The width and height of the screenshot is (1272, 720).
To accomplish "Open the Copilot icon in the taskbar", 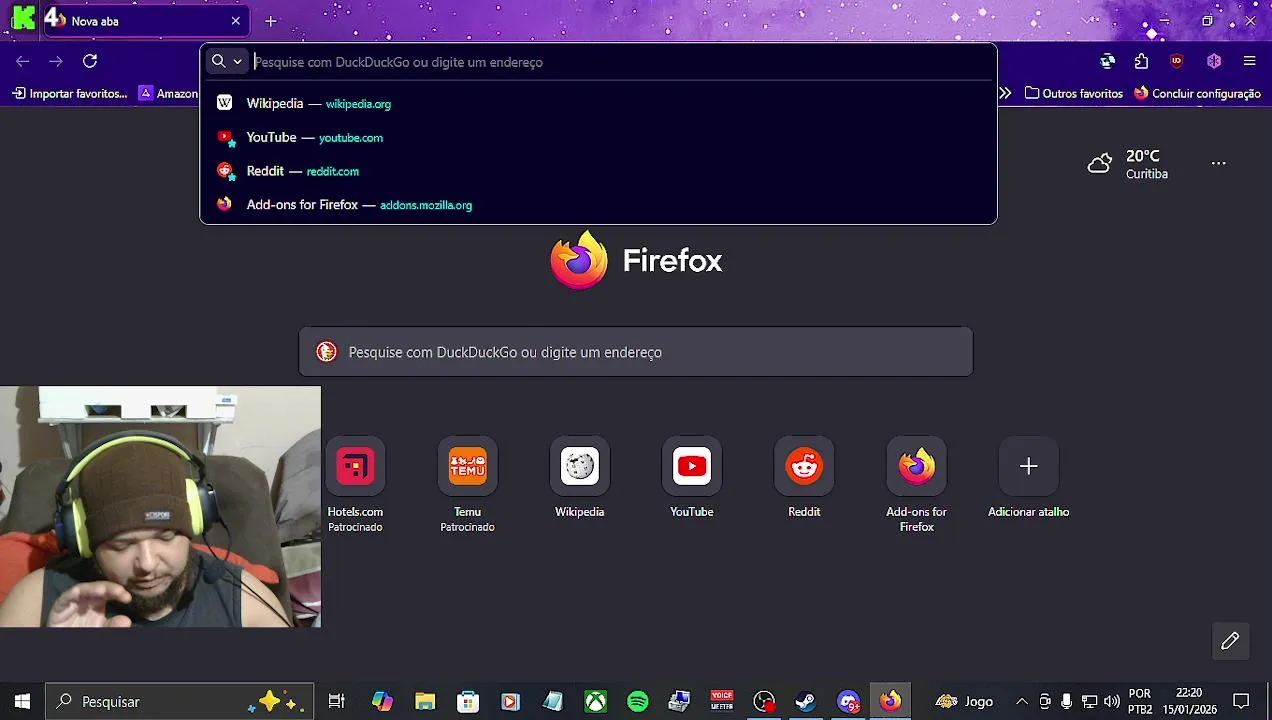I will pyautogui.click(x=383, y=702).
